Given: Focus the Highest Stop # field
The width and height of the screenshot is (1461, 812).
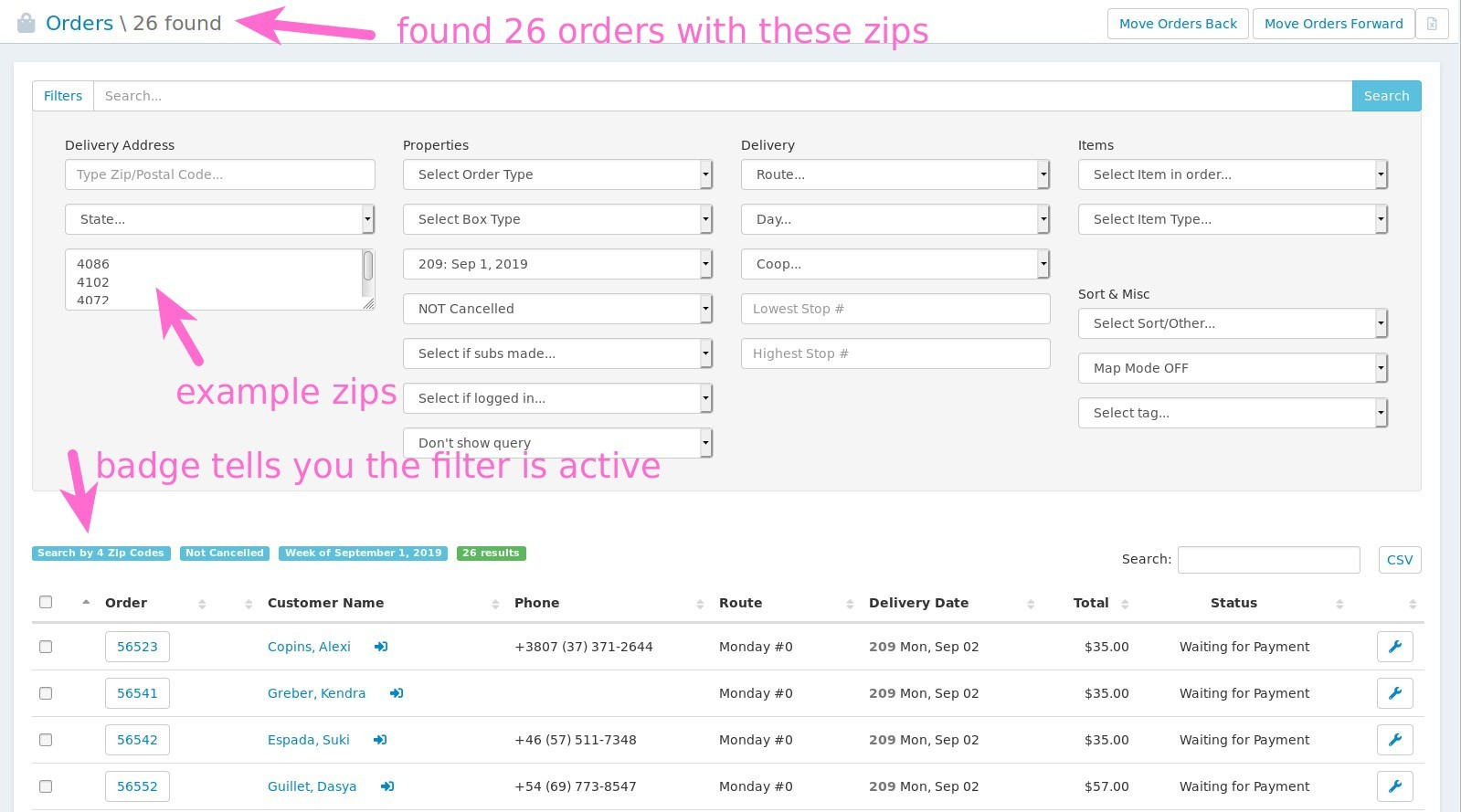Looking at the screenshot, I should [x=895, y=353].
